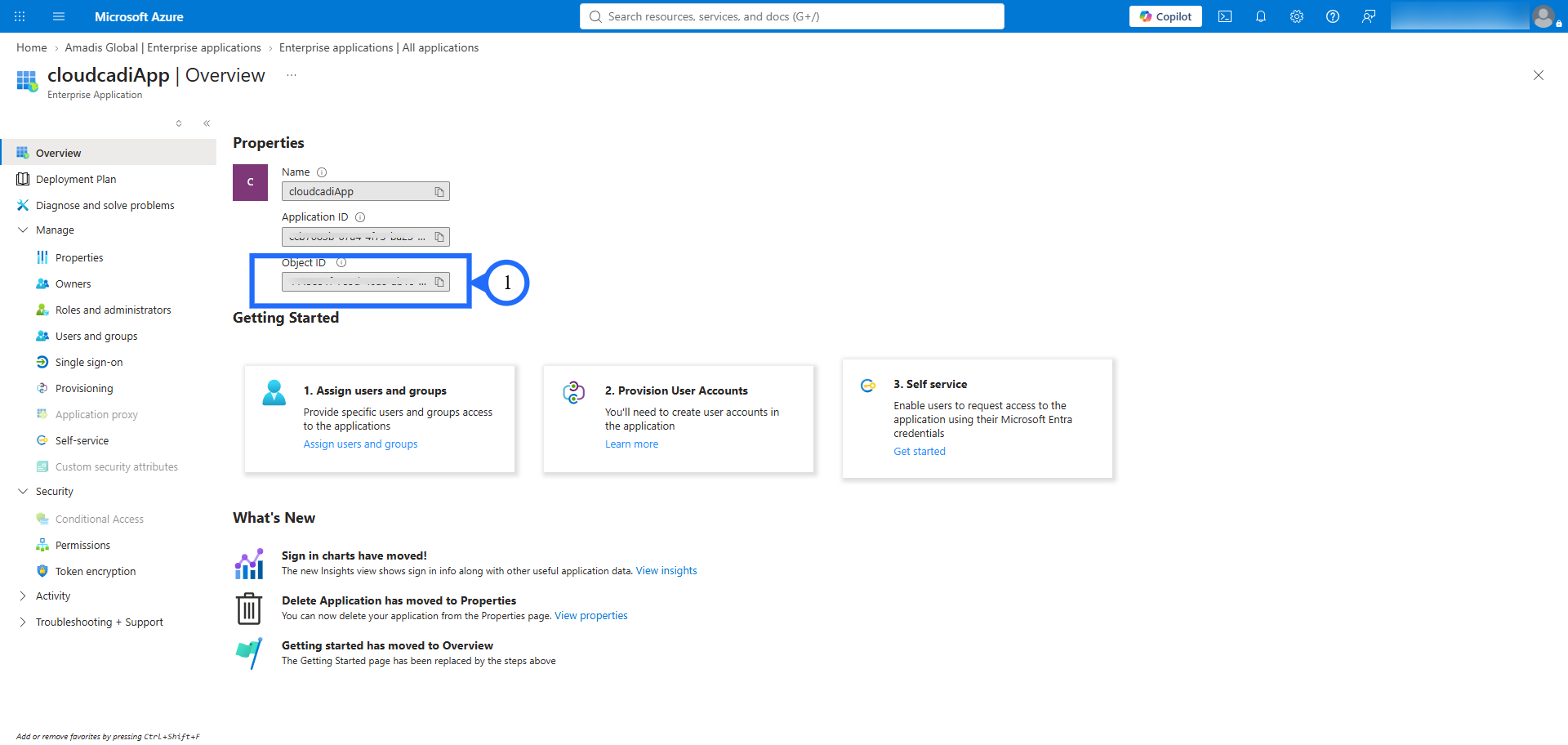Show info tooltip for Application ID
This screenshot has height=745, width=1568.
tap(360, 217)
